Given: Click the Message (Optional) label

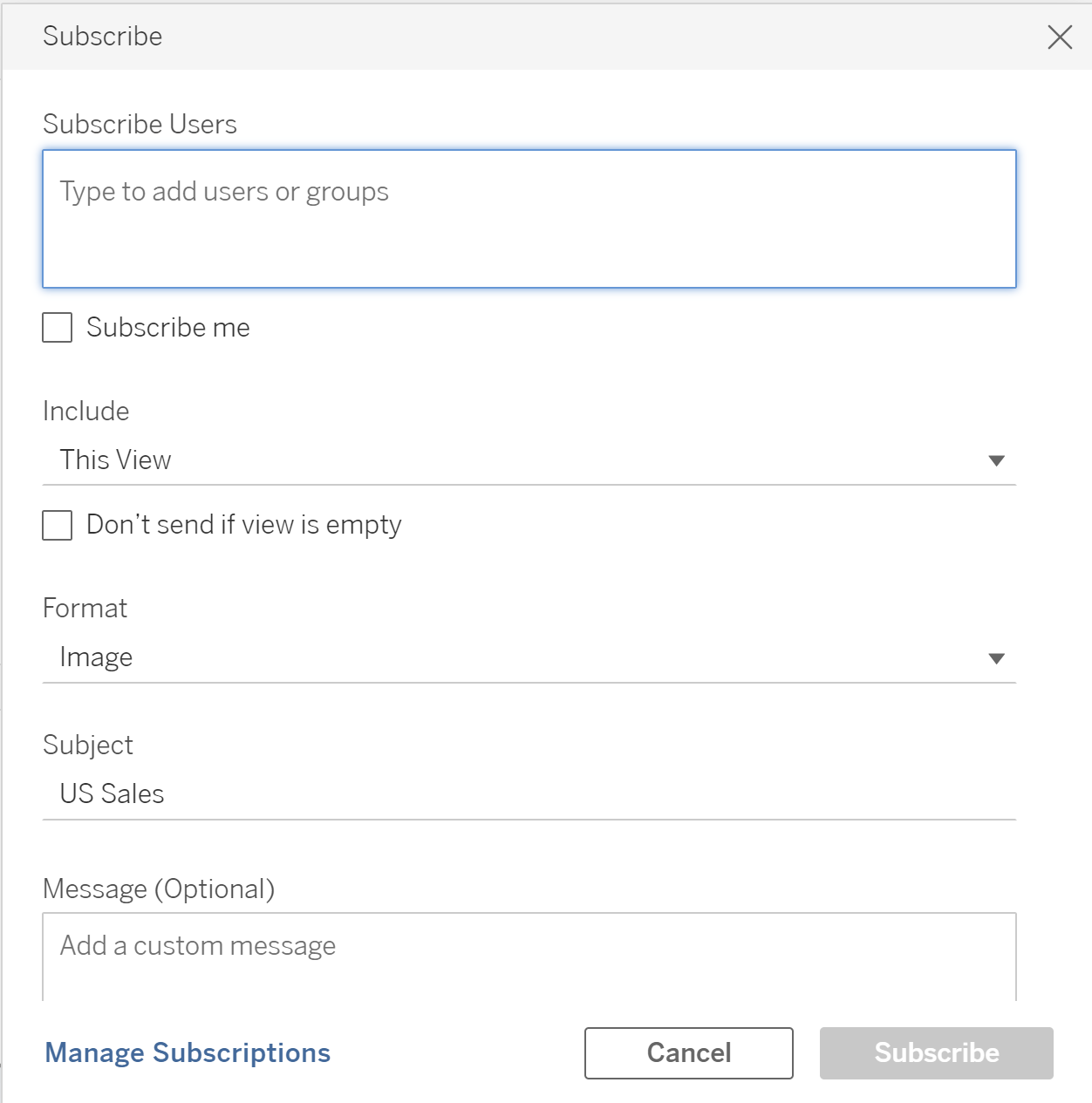Looking at the screenshot, I should coord(159,889).
